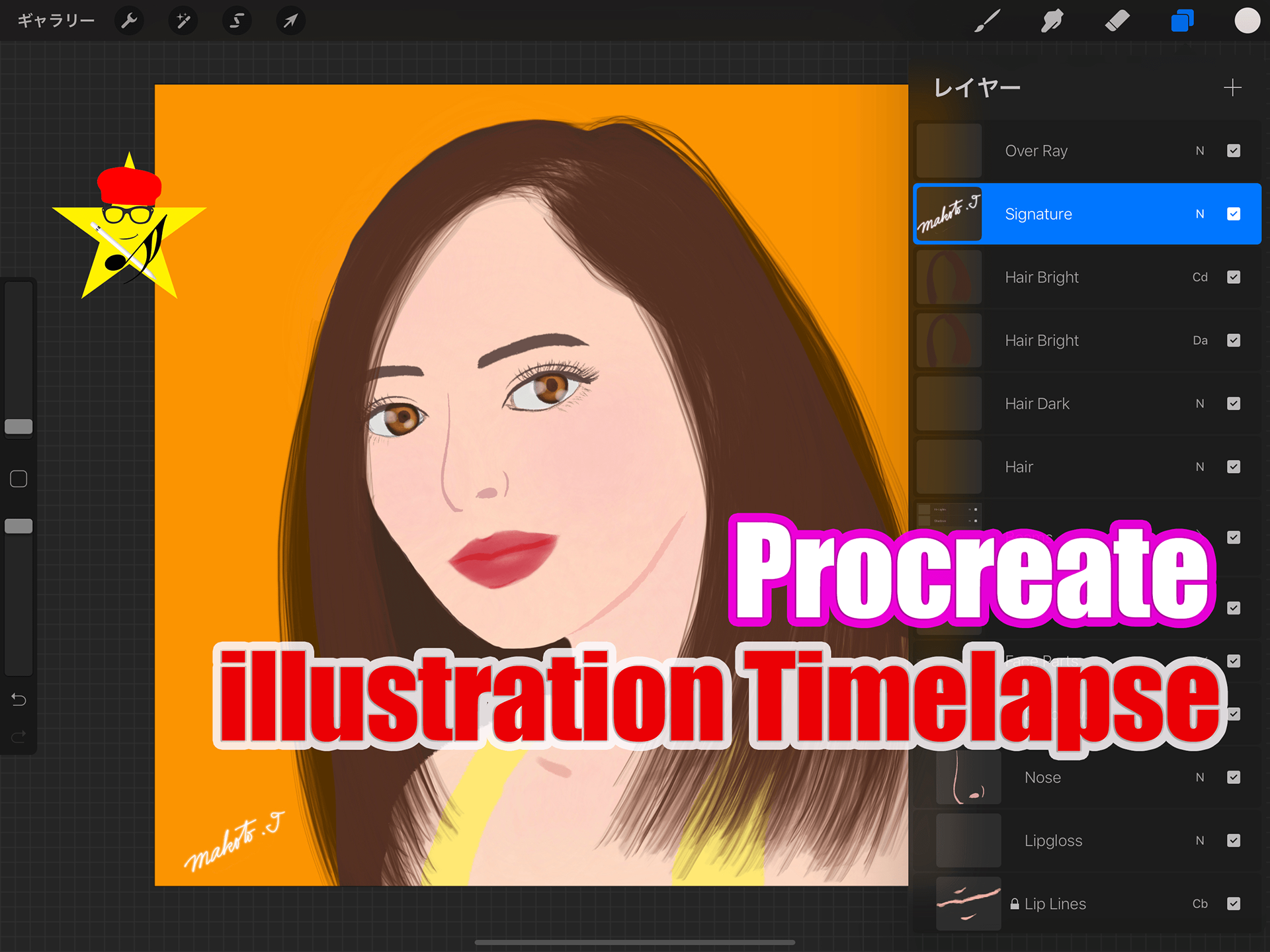Open blend mode N of Over Ray
This screenshot has width=1270, height=952.
click(x=1200, y=151)
